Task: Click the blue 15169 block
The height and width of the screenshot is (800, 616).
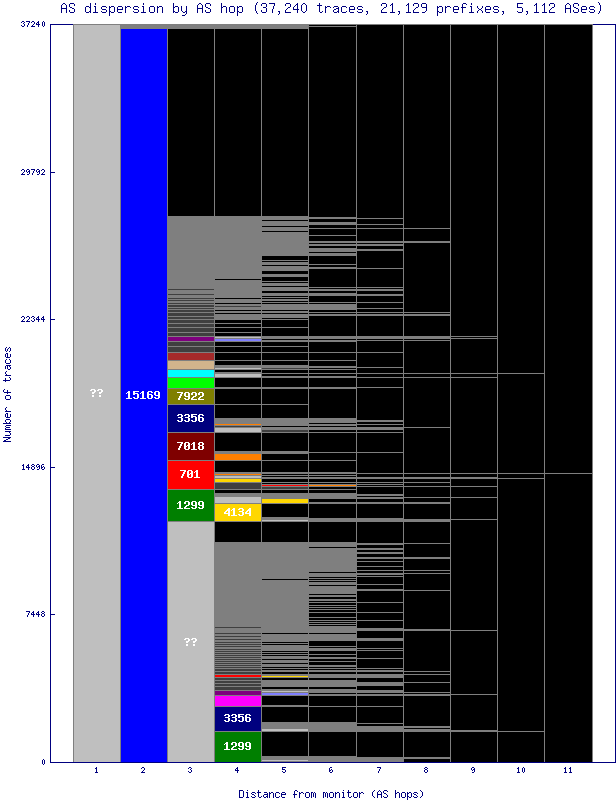Action: coord(143,395)
